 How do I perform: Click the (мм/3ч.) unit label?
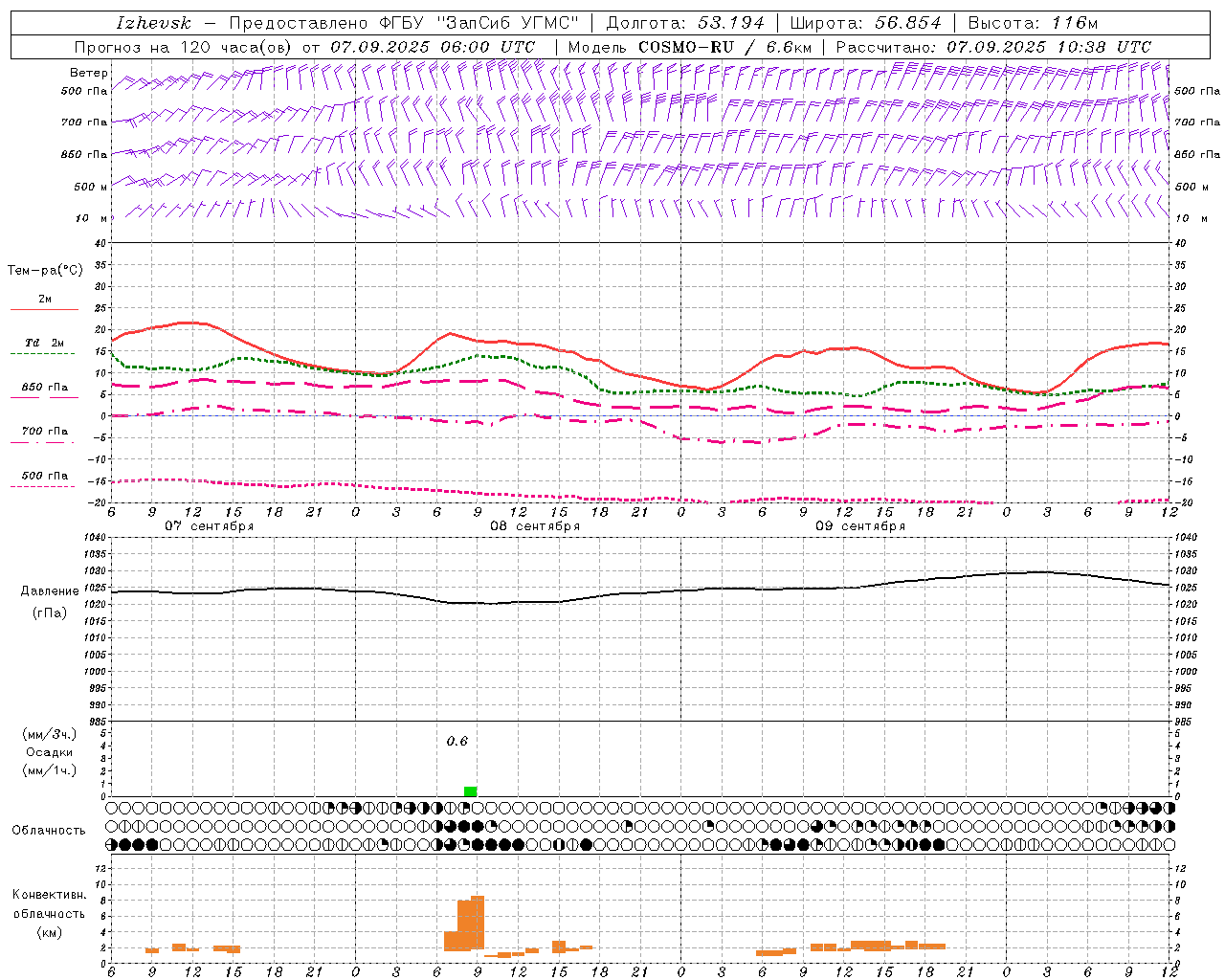tap(50, 734)
